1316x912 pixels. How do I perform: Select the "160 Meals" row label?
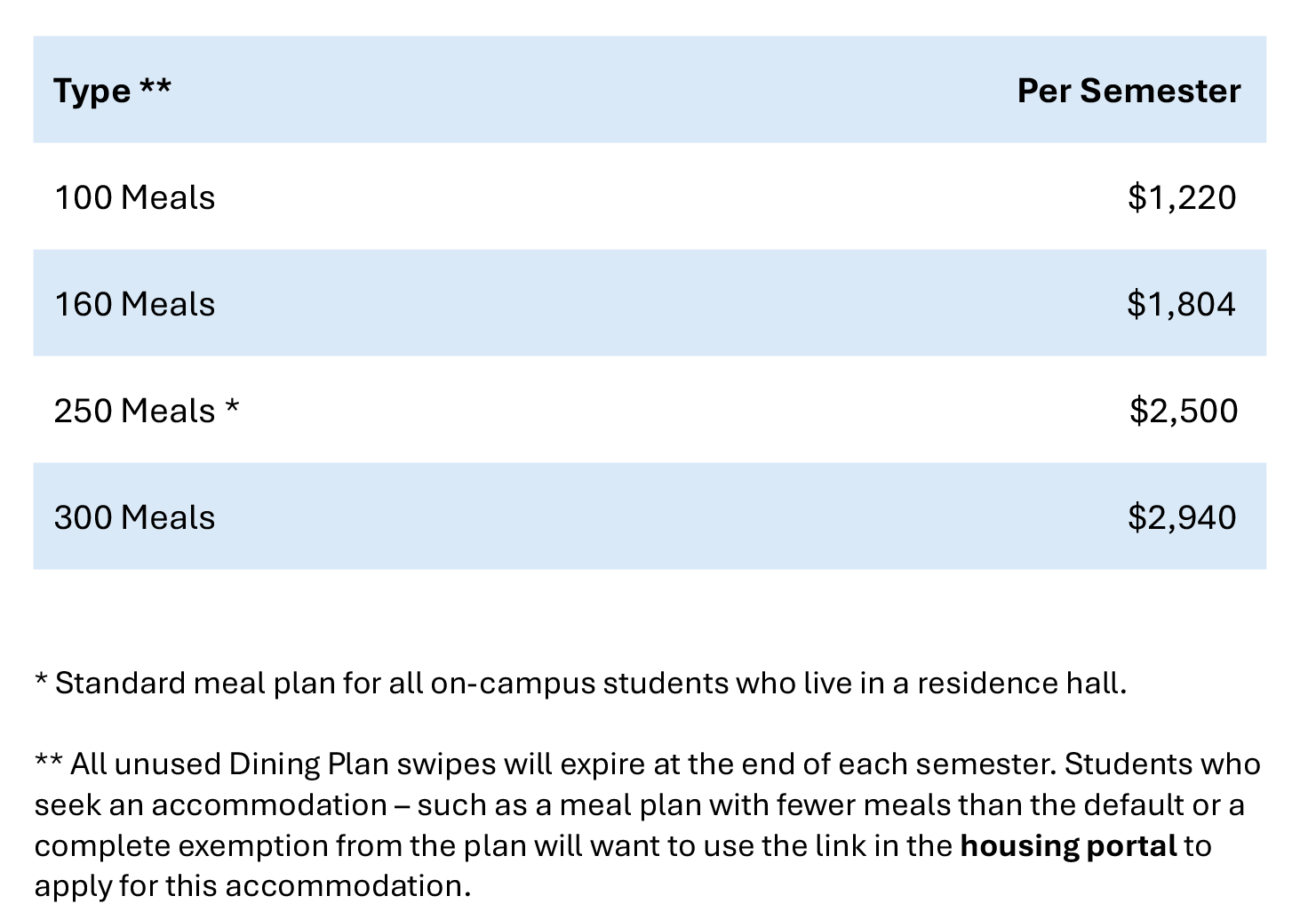click(x=134, y=304)
